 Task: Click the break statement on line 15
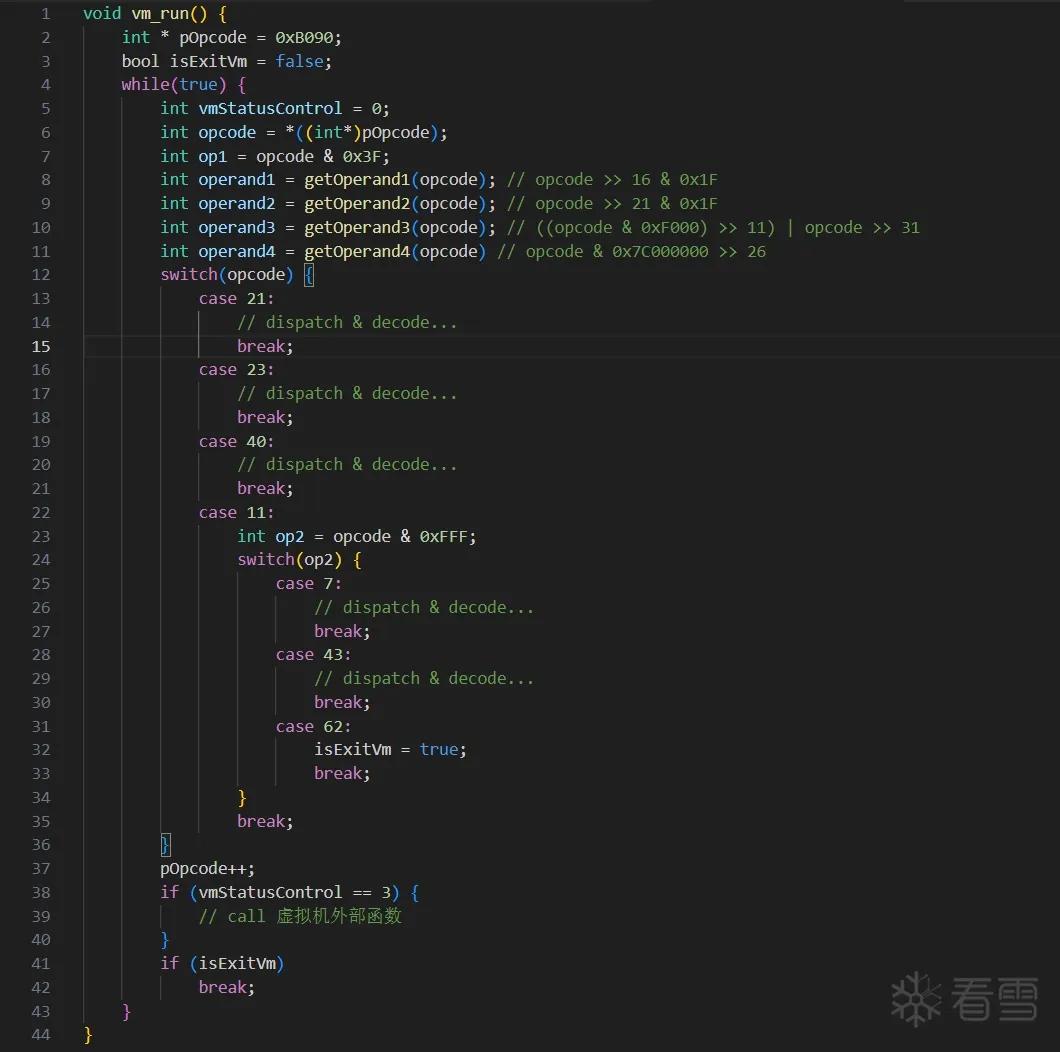(x=265, y=346)
